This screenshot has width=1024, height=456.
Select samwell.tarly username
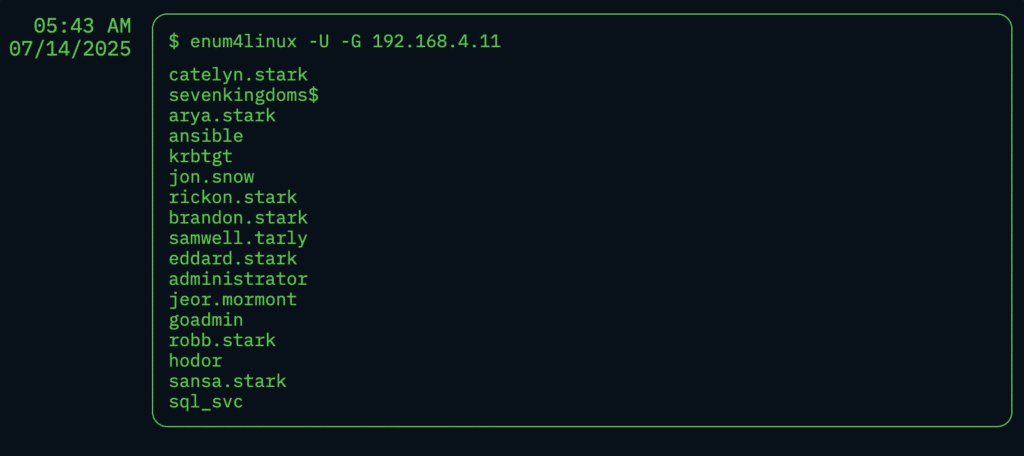point(238,238)
